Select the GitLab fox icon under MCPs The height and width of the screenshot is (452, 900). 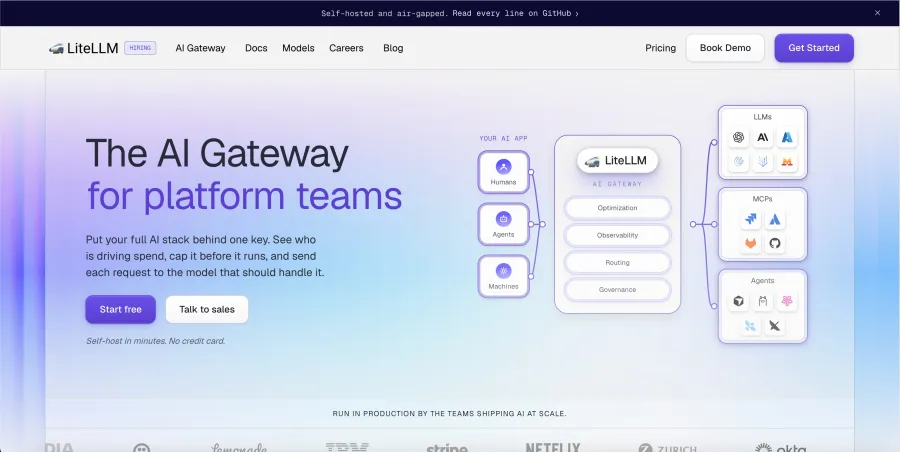coord(751,244)
